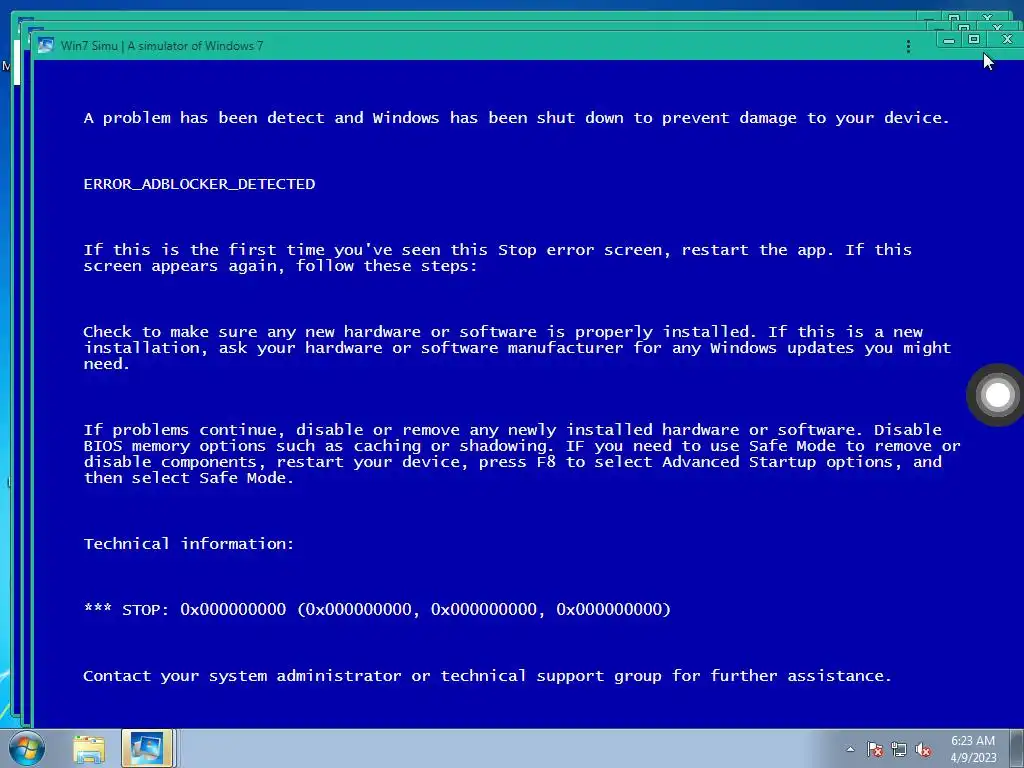This screenshot has width=1024, height=768.
Task: Close the Win7 Simu front window
Action: 1006,40
